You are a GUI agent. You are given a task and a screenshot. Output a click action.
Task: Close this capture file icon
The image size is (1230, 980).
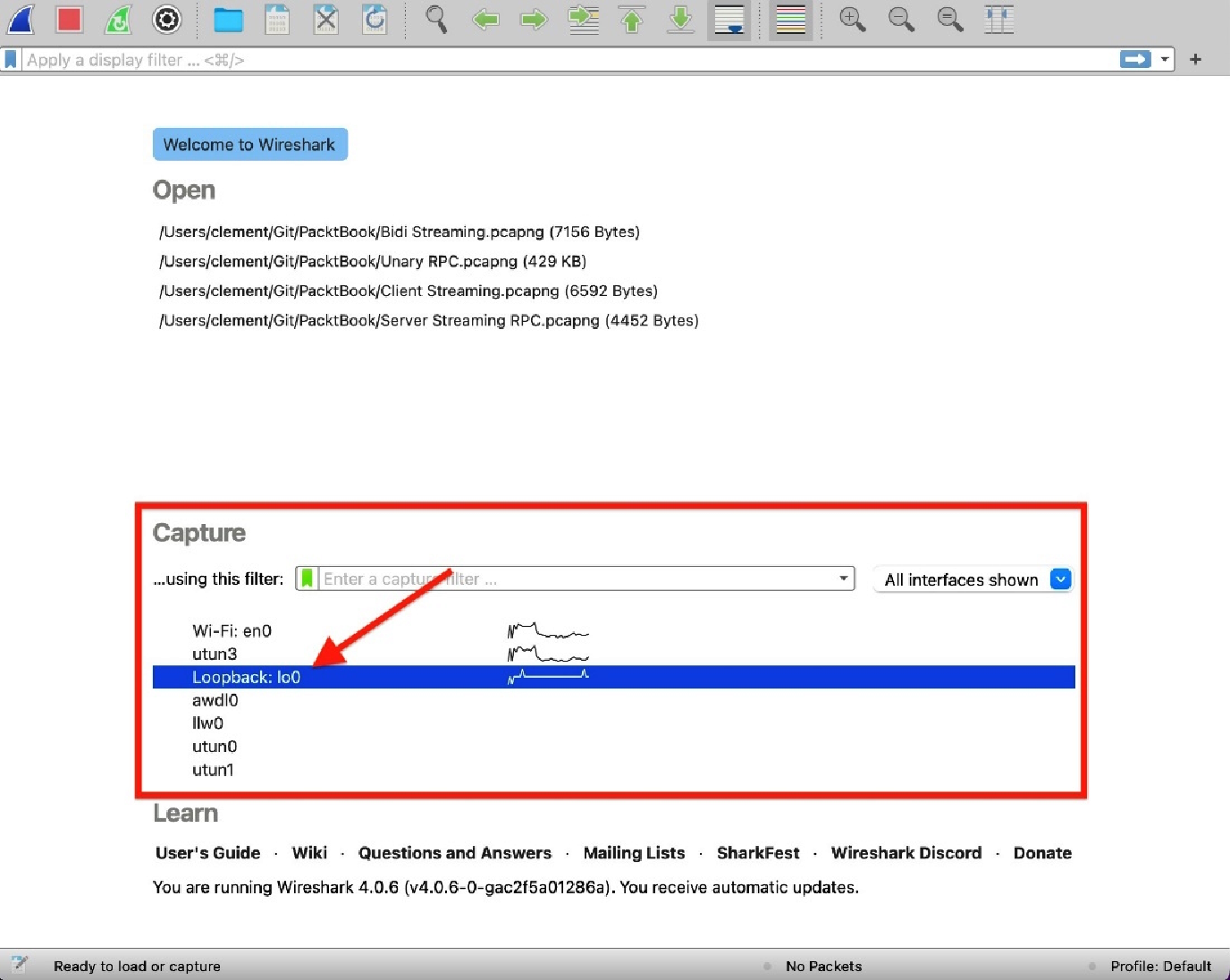[x=326, y=19]
